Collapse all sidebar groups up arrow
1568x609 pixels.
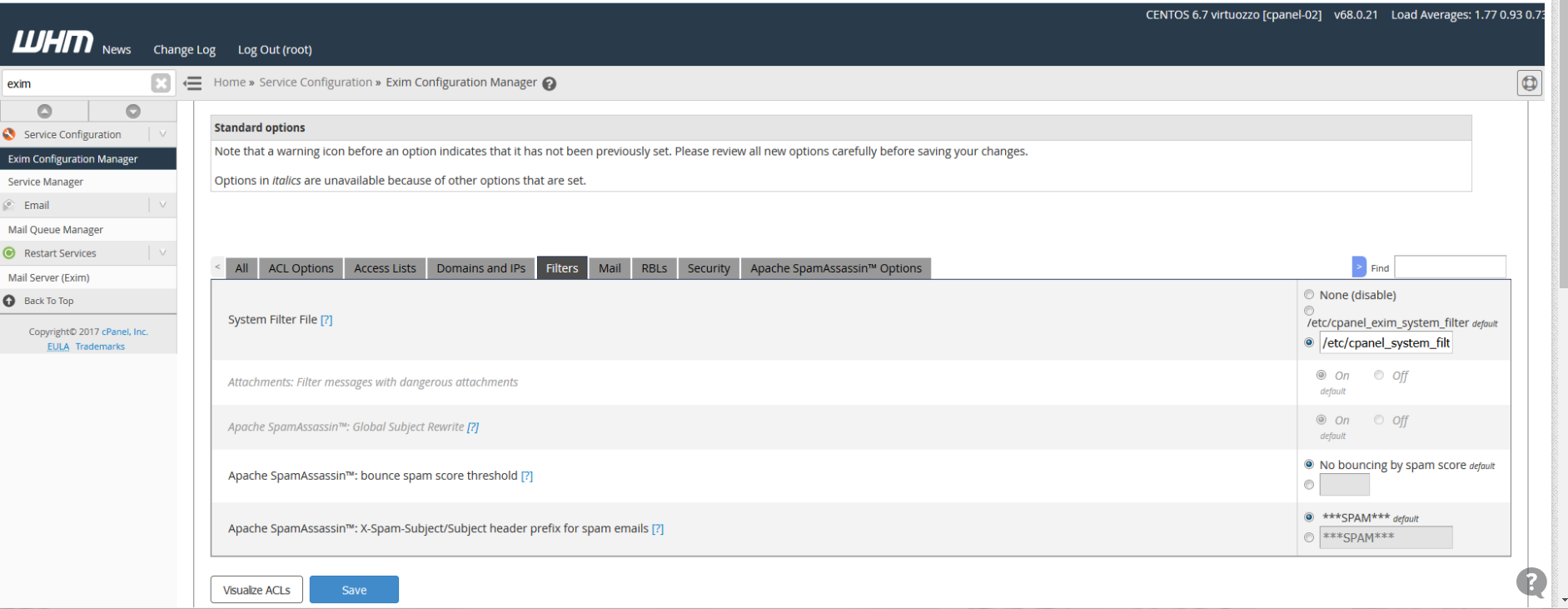pos(45,111)
